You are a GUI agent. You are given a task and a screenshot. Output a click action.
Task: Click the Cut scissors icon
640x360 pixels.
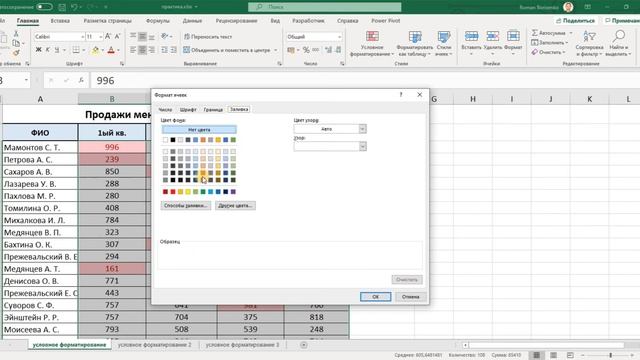tap(16, 33)
